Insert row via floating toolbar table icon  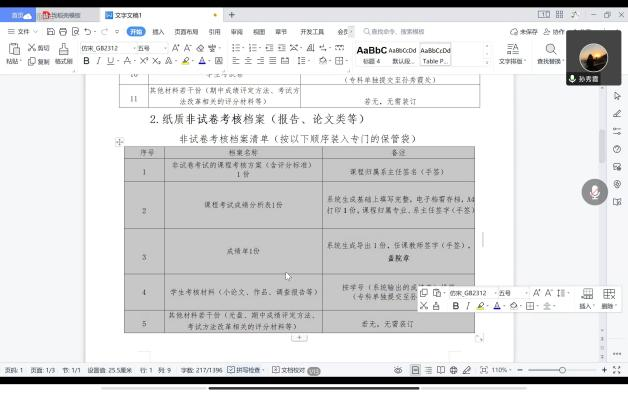(x=587, y=298)
